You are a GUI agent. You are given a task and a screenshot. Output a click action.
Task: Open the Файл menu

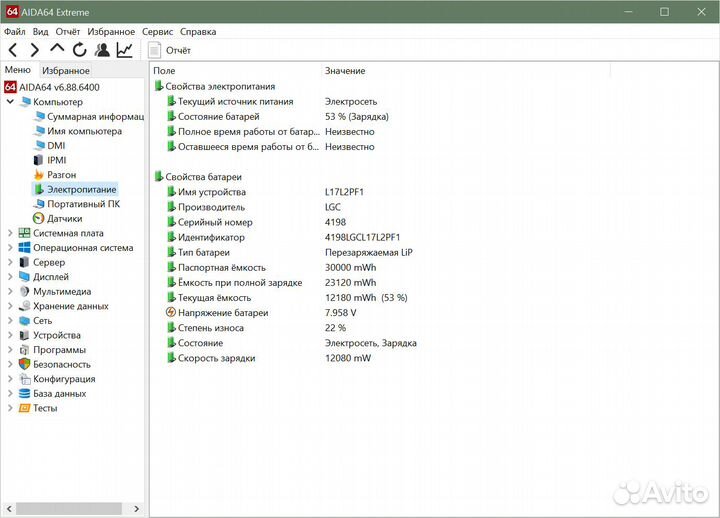coord(15,32)
